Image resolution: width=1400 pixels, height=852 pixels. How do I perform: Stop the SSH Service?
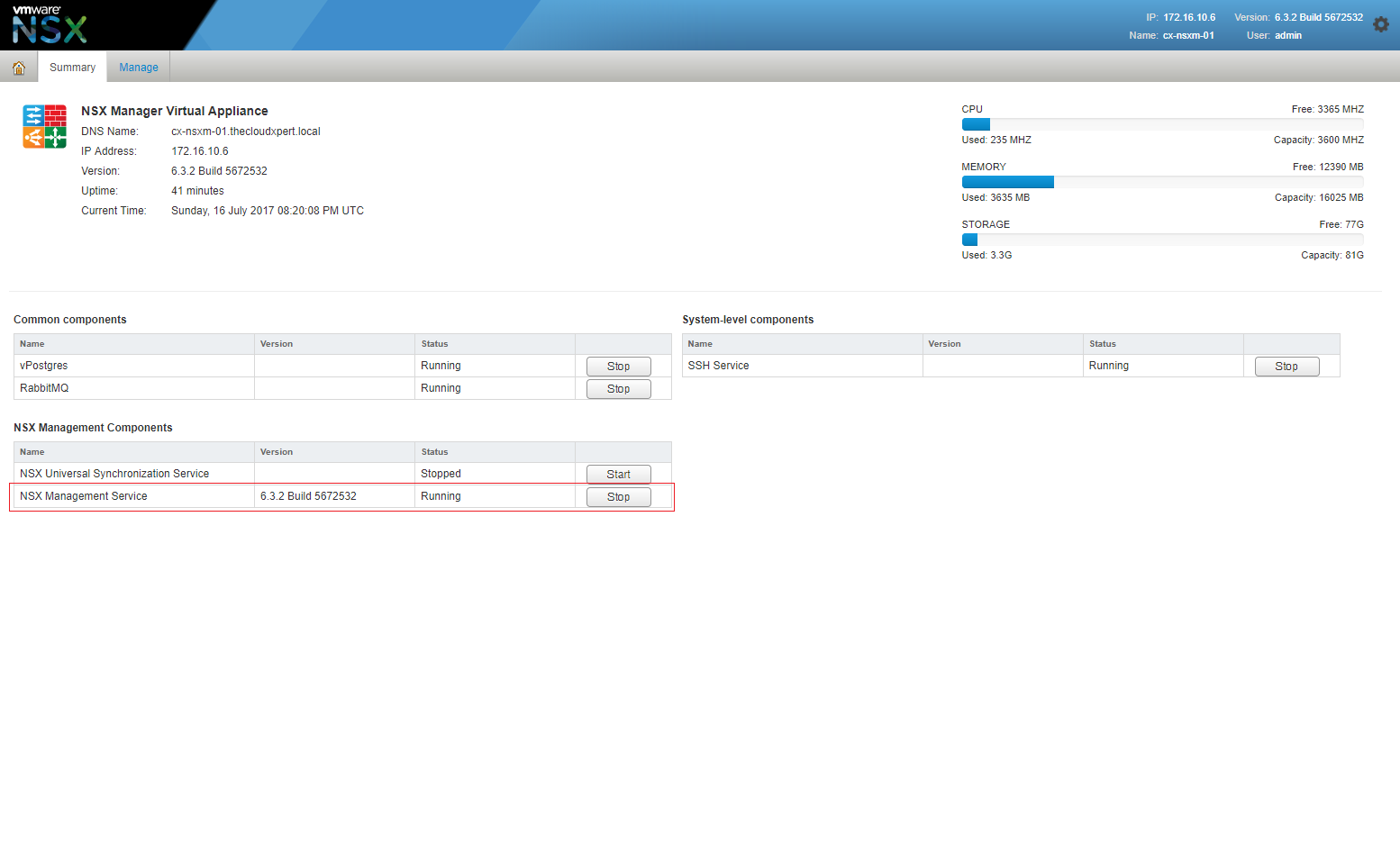1286,367
